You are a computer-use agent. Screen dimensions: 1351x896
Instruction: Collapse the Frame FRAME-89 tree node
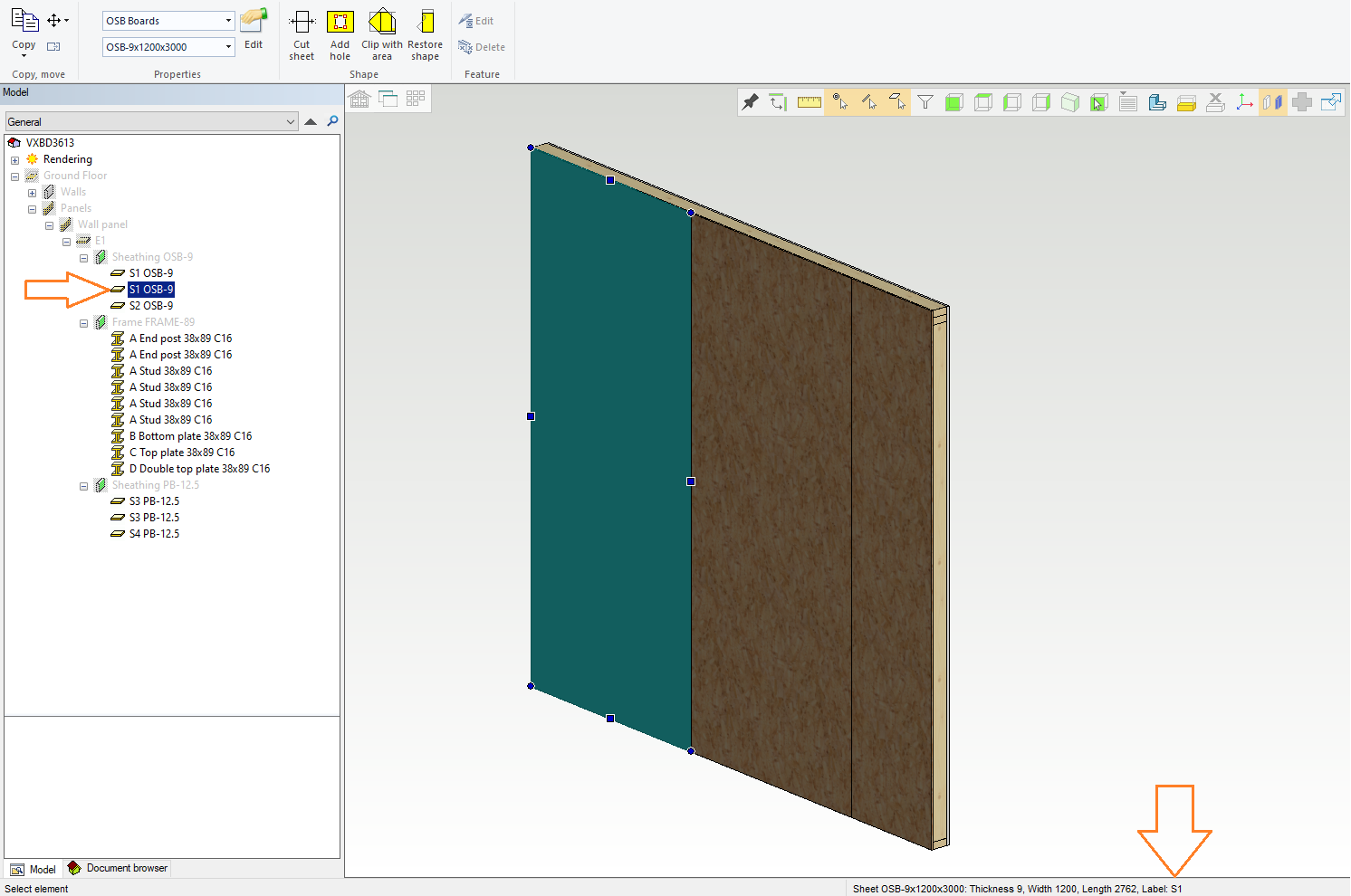[84, 323]
